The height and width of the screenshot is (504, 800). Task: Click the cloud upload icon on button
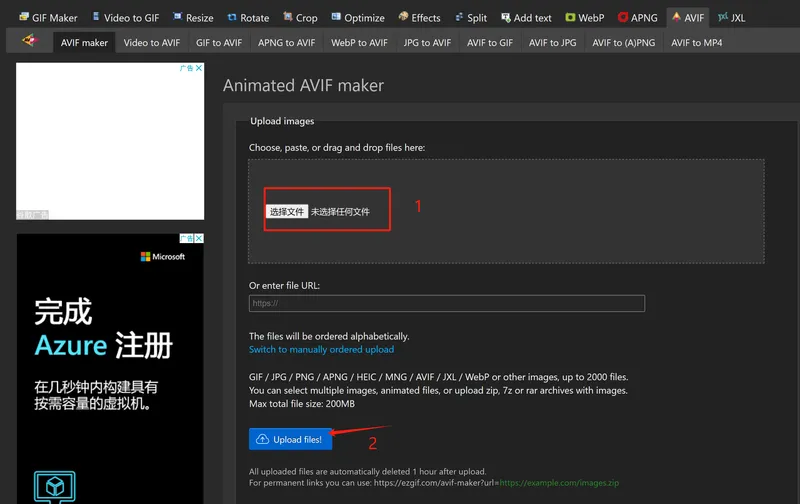coord(262,439)
